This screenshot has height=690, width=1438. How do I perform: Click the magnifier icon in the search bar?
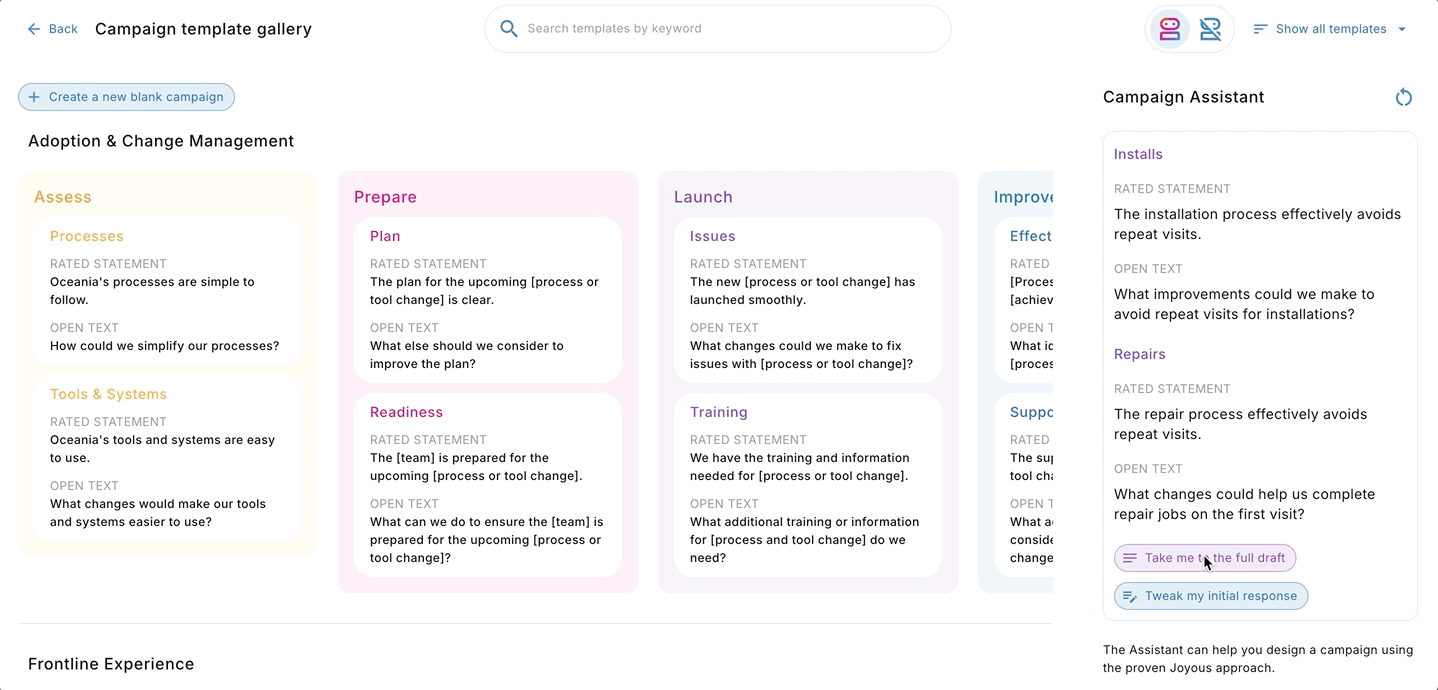click(x=509, y=29)
